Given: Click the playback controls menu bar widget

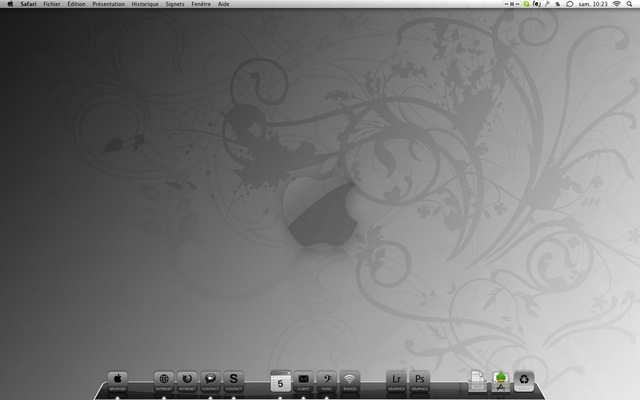Looking at the screenshot, I should (512, 4).
